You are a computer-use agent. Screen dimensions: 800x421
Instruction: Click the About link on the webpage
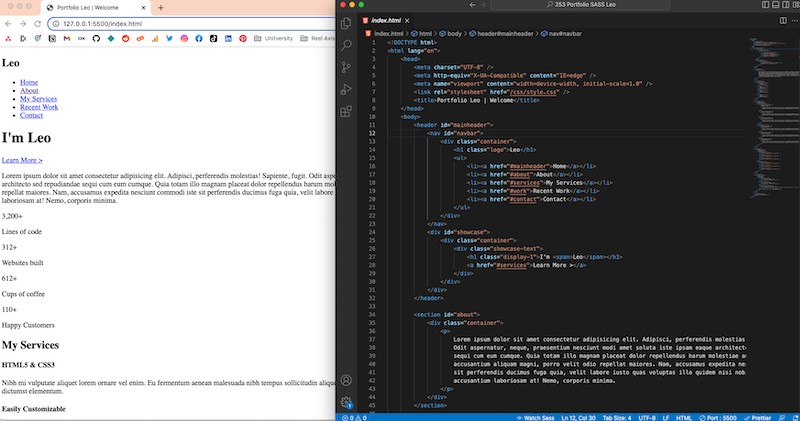29,90
